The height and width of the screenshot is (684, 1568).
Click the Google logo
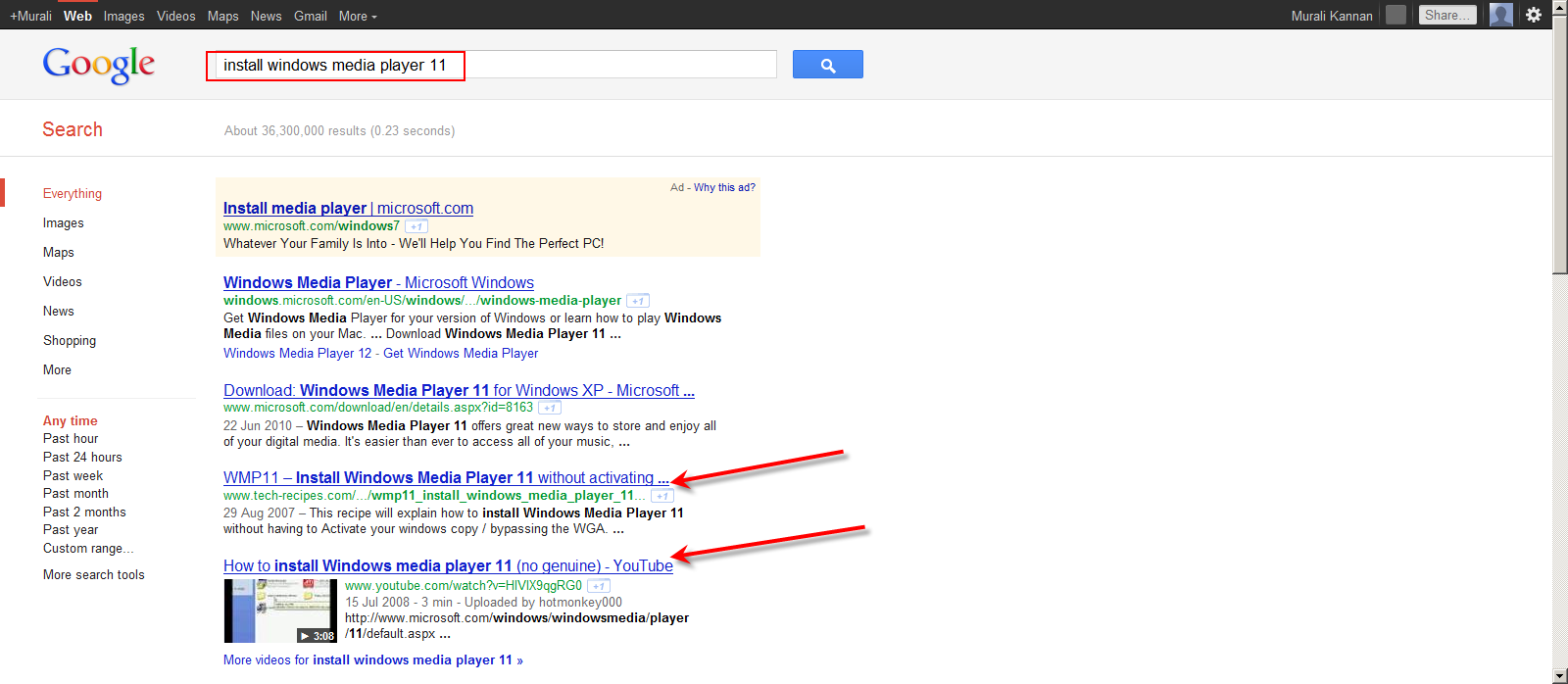pos(98,65)
